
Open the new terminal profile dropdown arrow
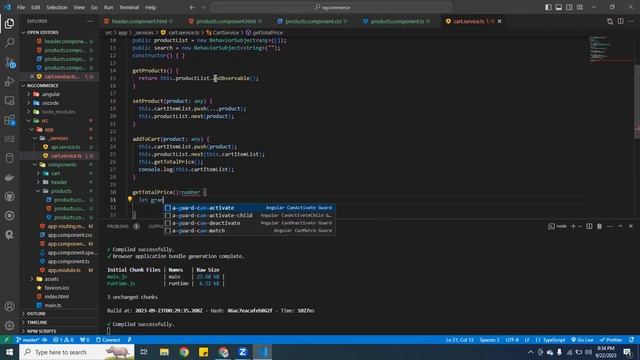point(580,226)
